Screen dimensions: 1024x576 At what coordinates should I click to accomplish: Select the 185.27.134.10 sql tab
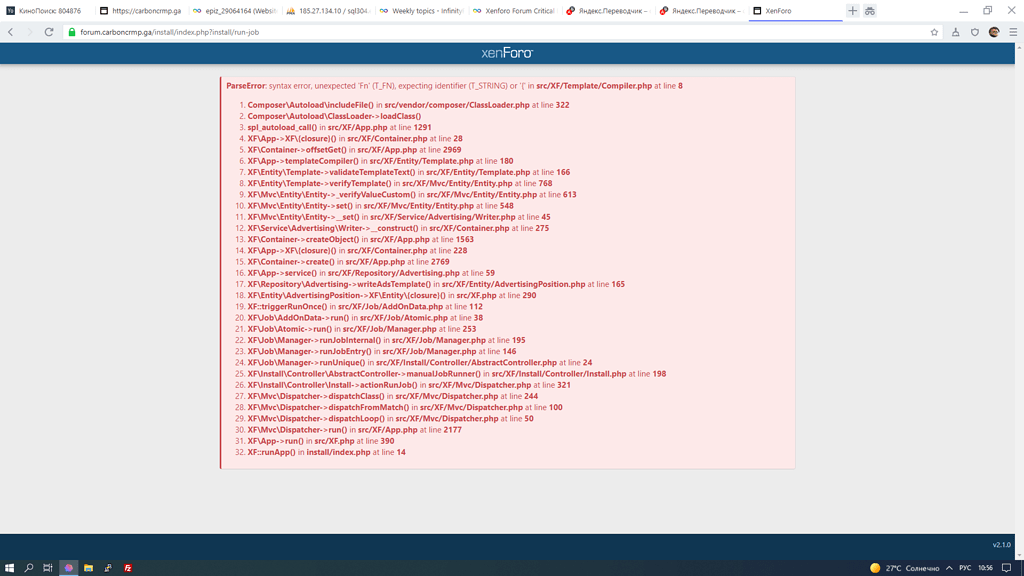point(327,11)
